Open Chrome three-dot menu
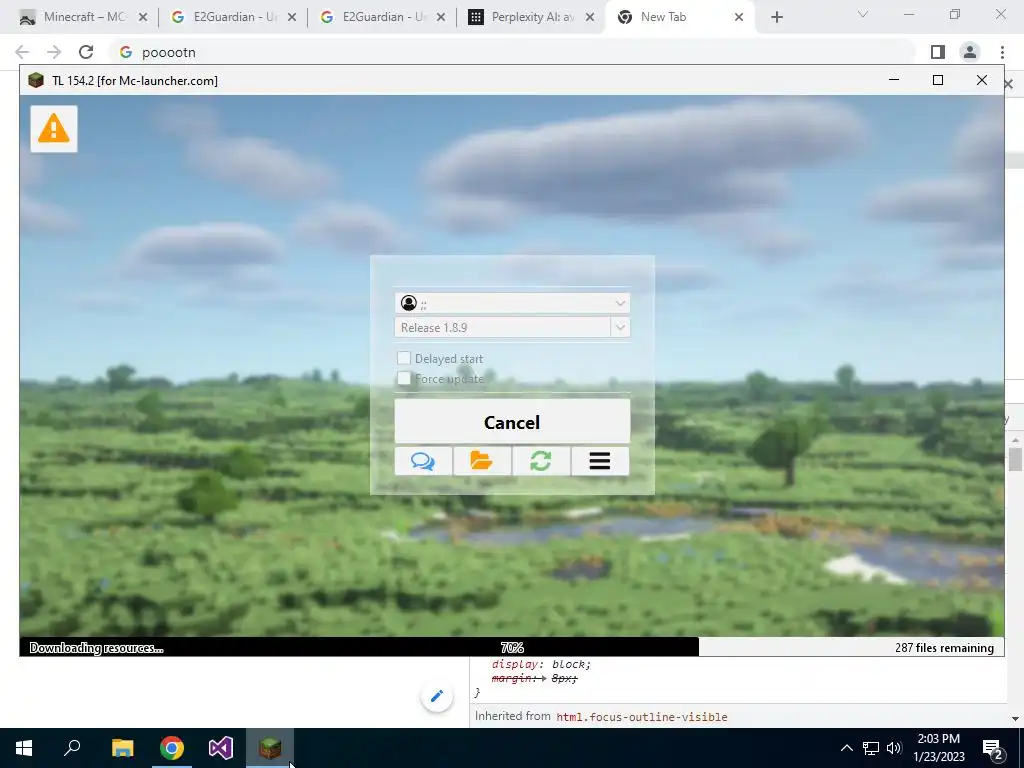 tap(1002, 52)
